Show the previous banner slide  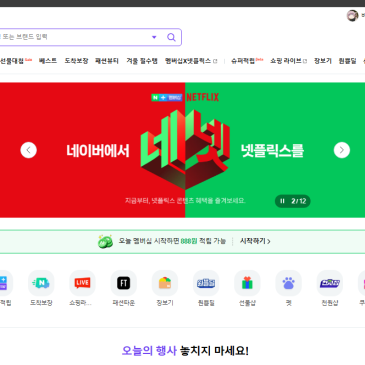(28, 150)
